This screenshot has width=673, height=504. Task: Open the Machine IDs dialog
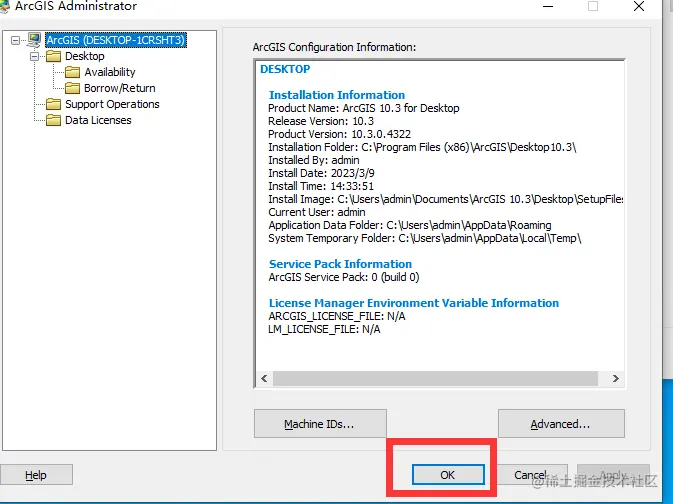click(320, 424)
